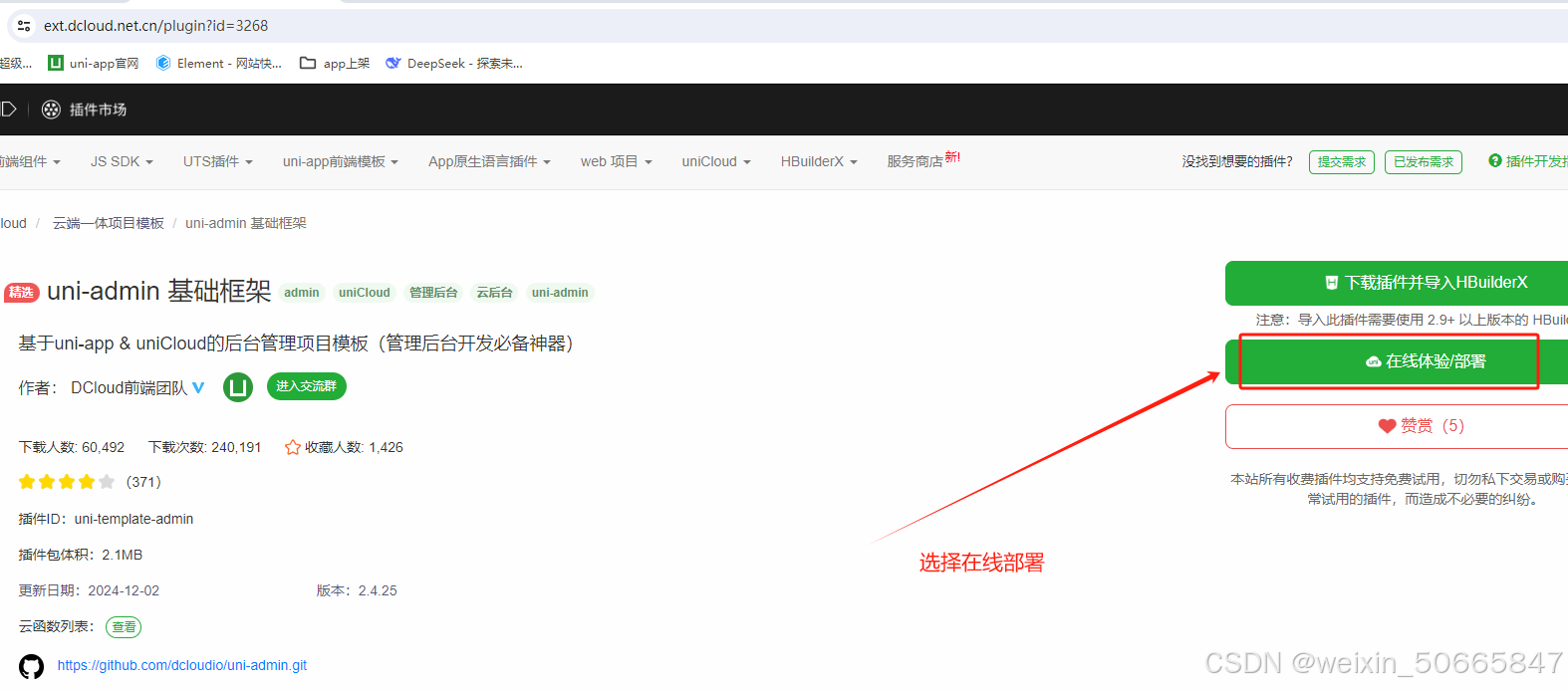
Task: Expand the App原生语言插件 dropdown
Action: pos(489,161)
